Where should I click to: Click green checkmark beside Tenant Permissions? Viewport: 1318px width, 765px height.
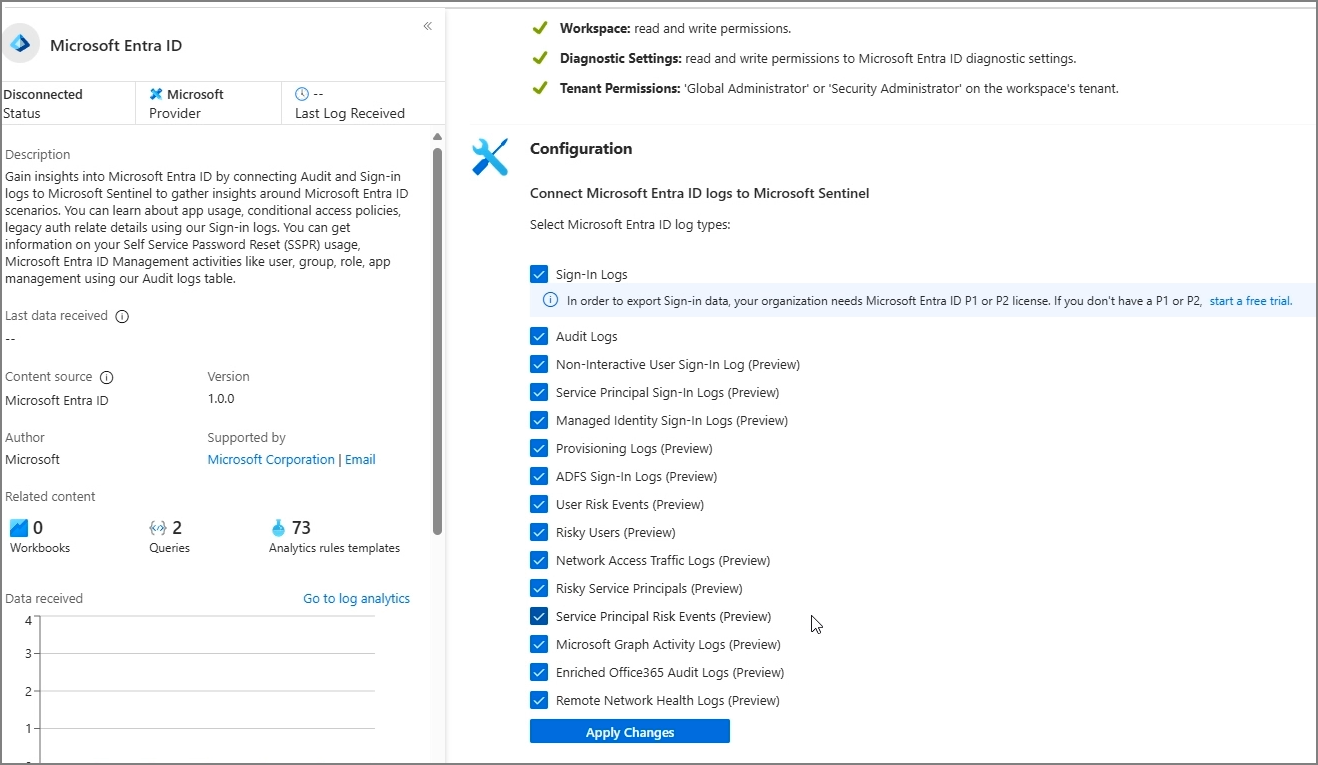pos(540,88)
